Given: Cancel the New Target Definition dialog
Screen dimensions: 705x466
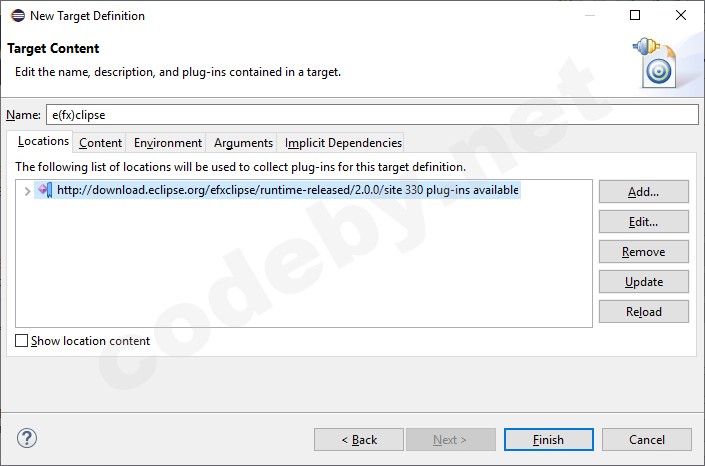Looking at the screenshot, I should [x=647, y=440].
